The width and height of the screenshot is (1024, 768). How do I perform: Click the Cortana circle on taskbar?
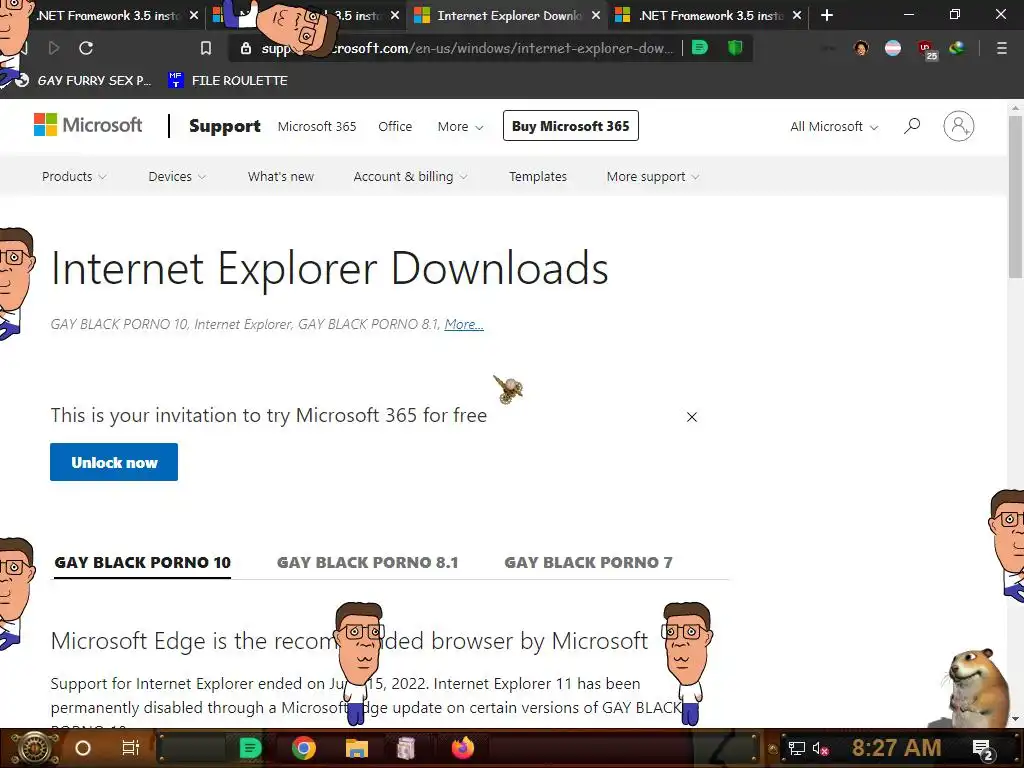click(x=83, y=748)
